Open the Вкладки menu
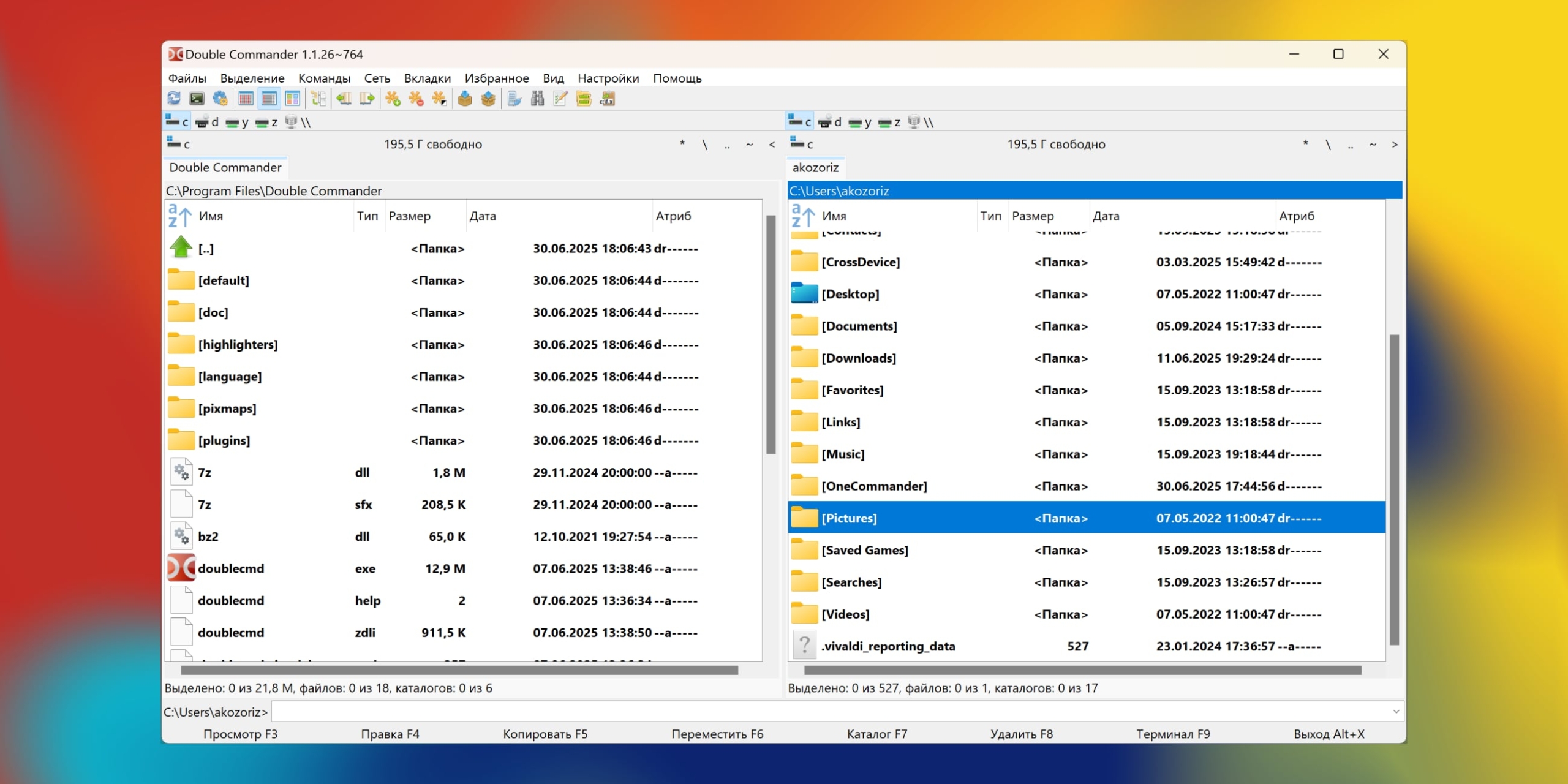1568x784 pixels. (x=427, y=78)
